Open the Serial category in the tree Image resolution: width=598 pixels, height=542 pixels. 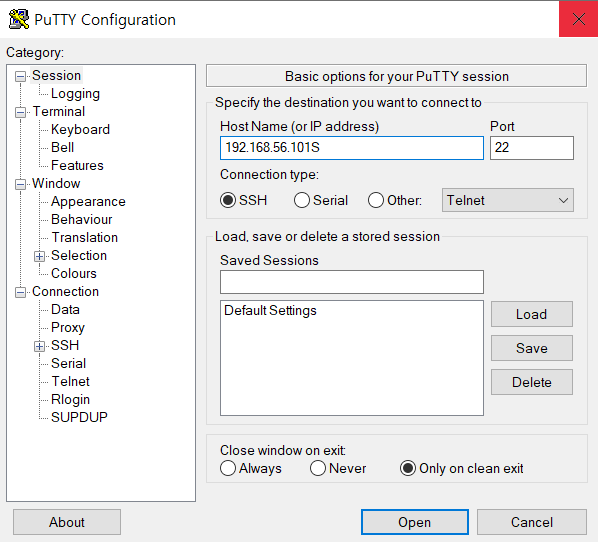(68, 363)
